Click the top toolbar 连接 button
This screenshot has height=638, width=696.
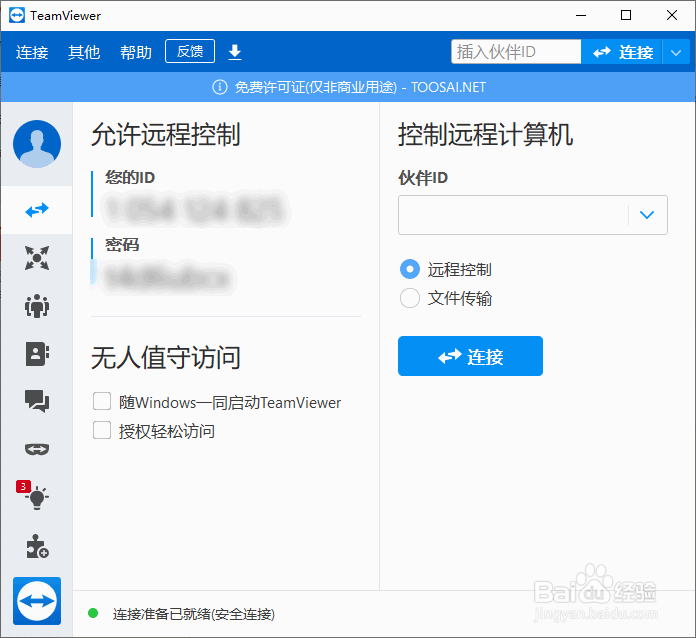(622, 52)
